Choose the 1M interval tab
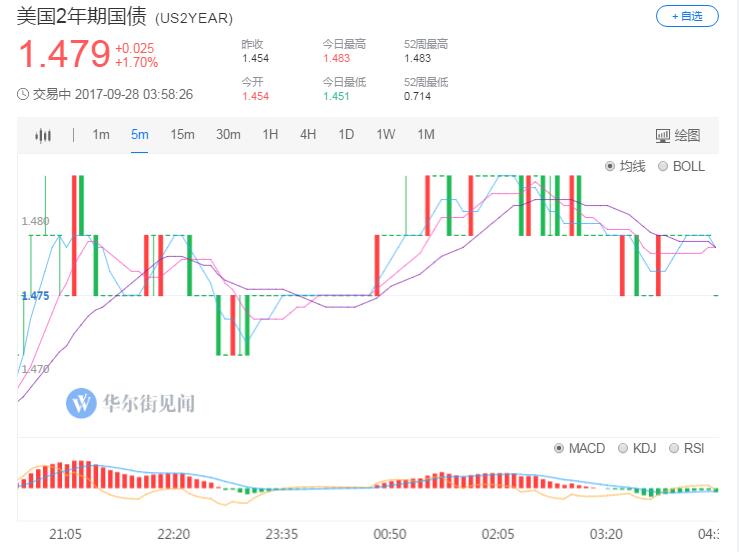 426,135
